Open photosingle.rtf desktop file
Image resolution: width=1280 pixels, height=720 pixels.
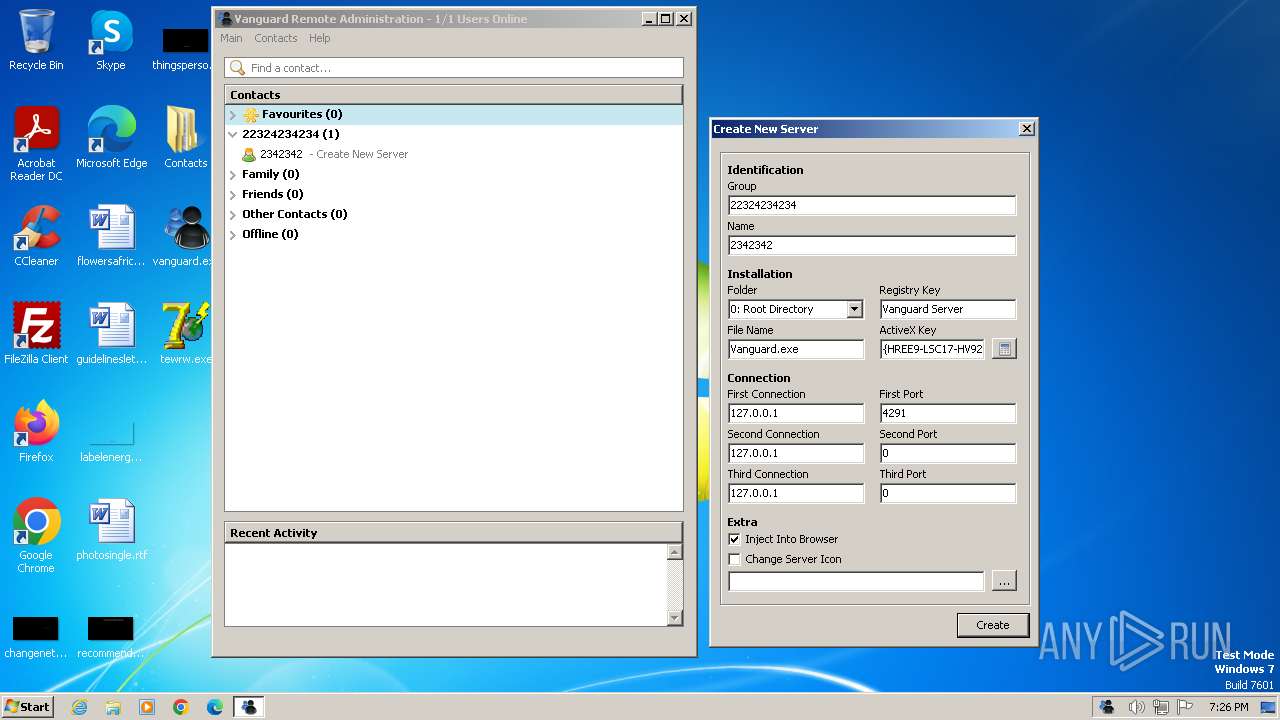[x=111, y=530]
